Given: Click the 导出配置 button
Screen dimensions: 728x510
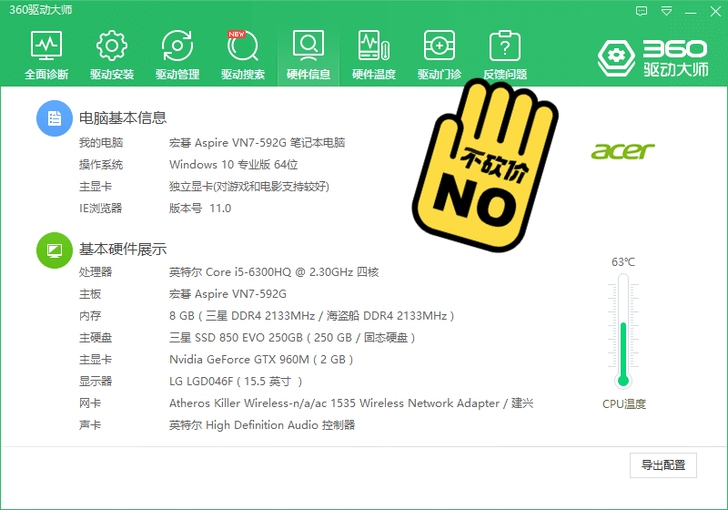Looking at the screenshot, I should click(663, 465).
